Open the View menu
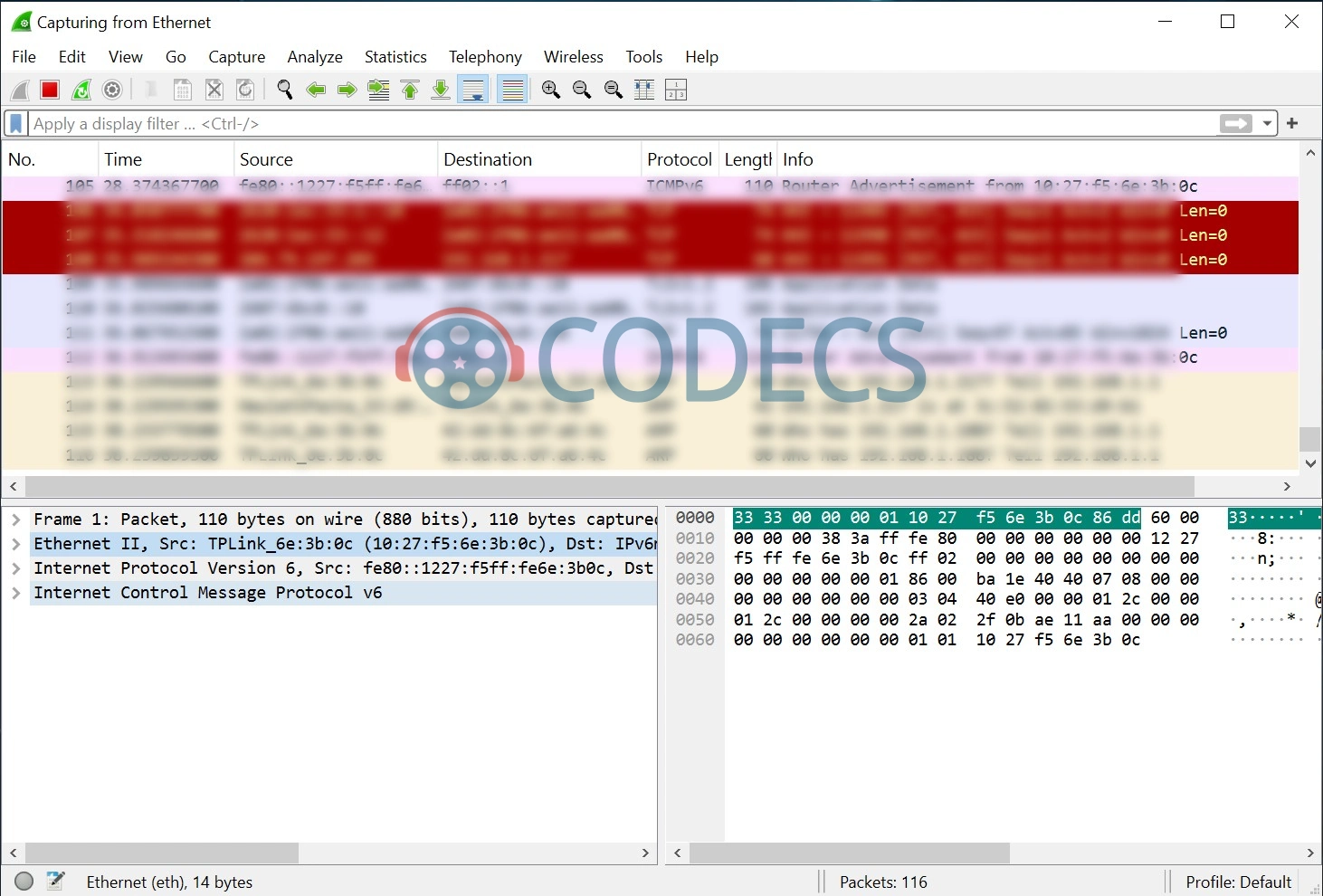1323x896 pixels. 126,56
